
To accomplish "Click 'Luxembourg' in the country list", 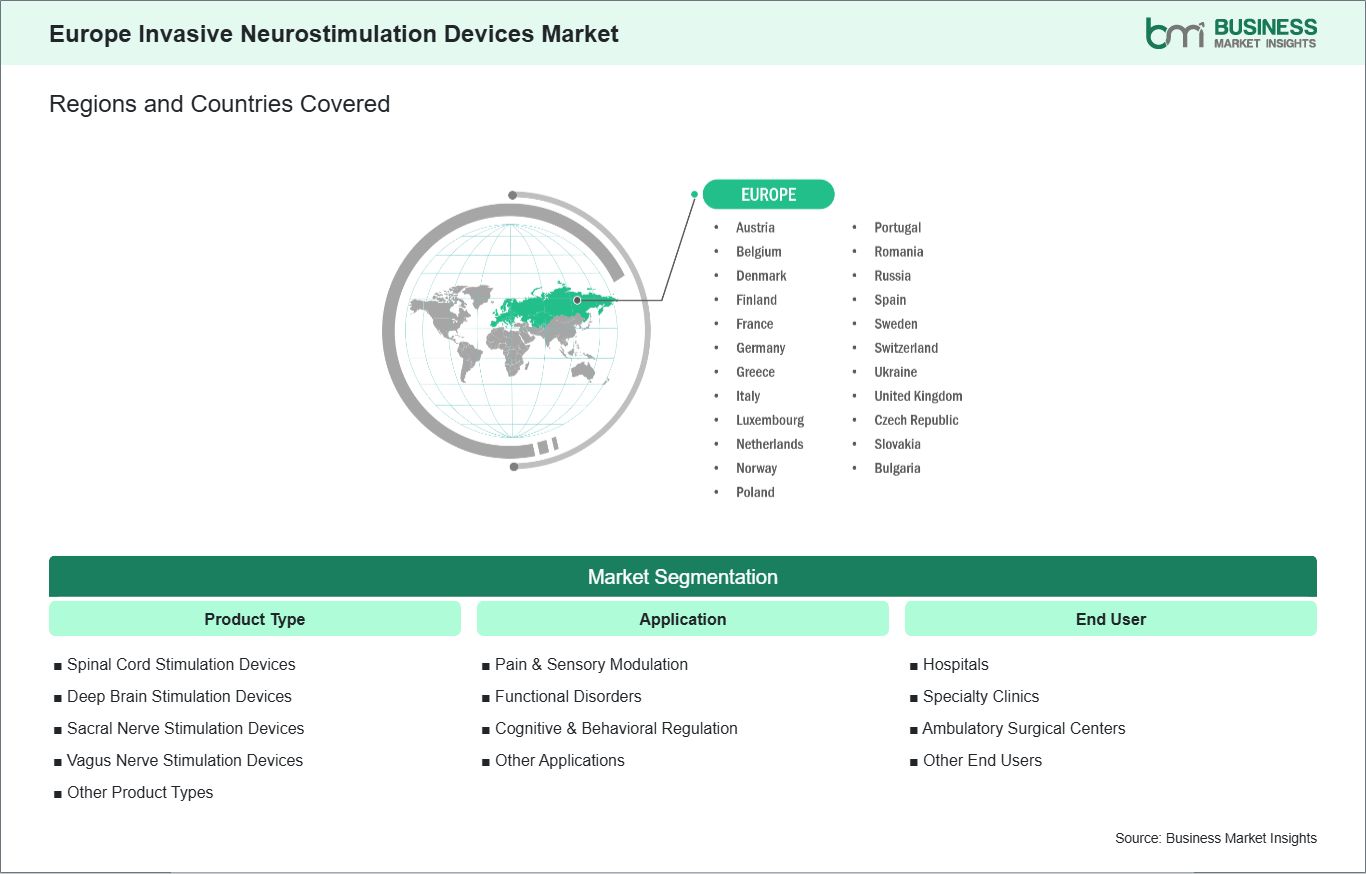I will click(x=770, y=420).
